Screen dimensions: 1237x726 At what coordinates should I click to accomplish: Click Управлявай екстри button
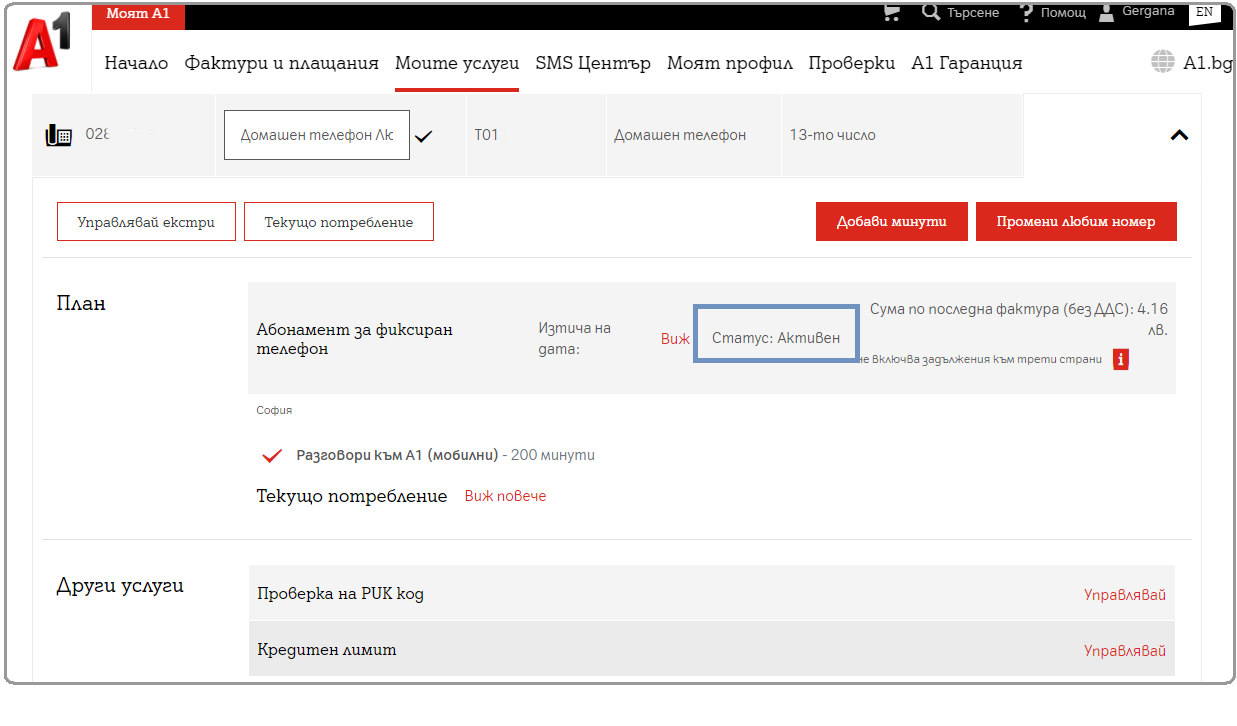[x=146, y=222]
